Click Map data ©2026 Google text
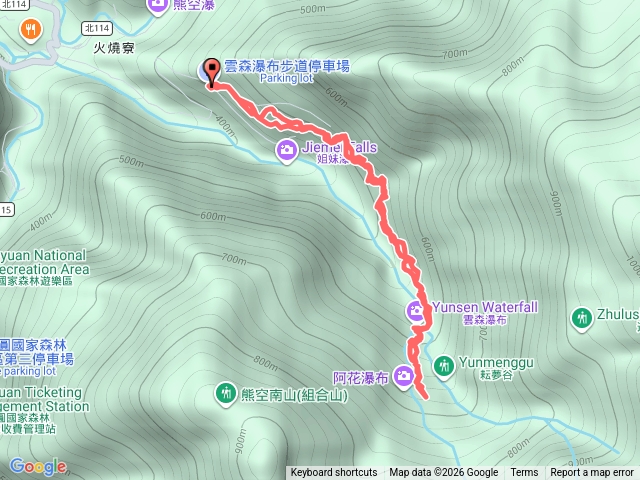 point(443,473)
